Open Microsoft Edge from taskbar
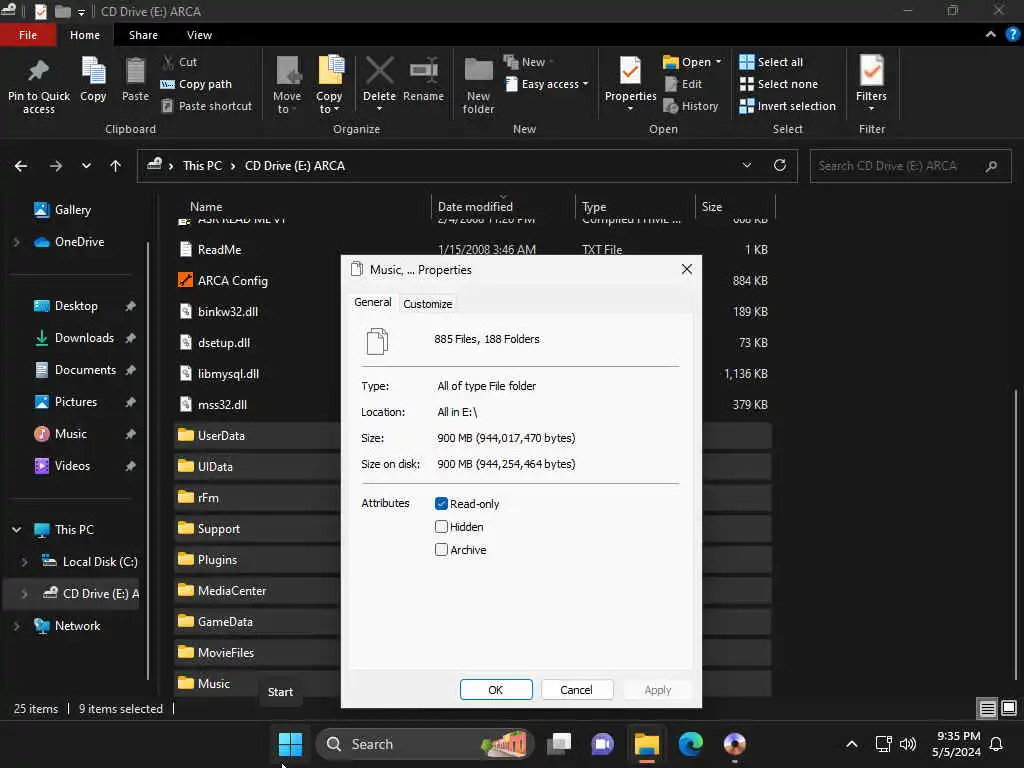 click(690, 744)
